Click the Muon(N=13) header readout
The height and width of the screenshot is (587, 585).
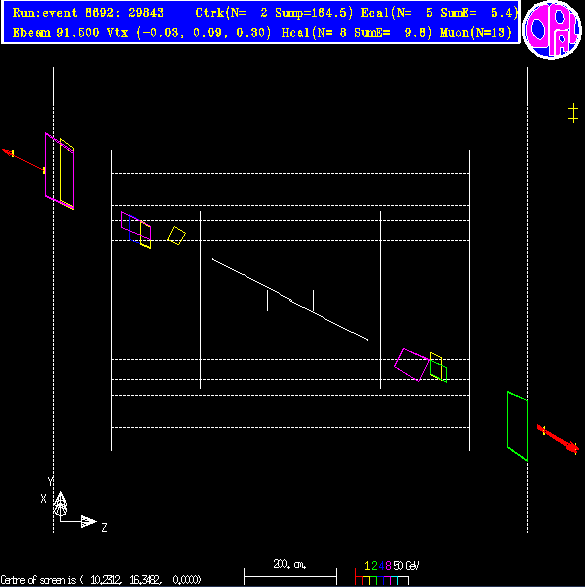pyautogui.click(x=476, y=33)
